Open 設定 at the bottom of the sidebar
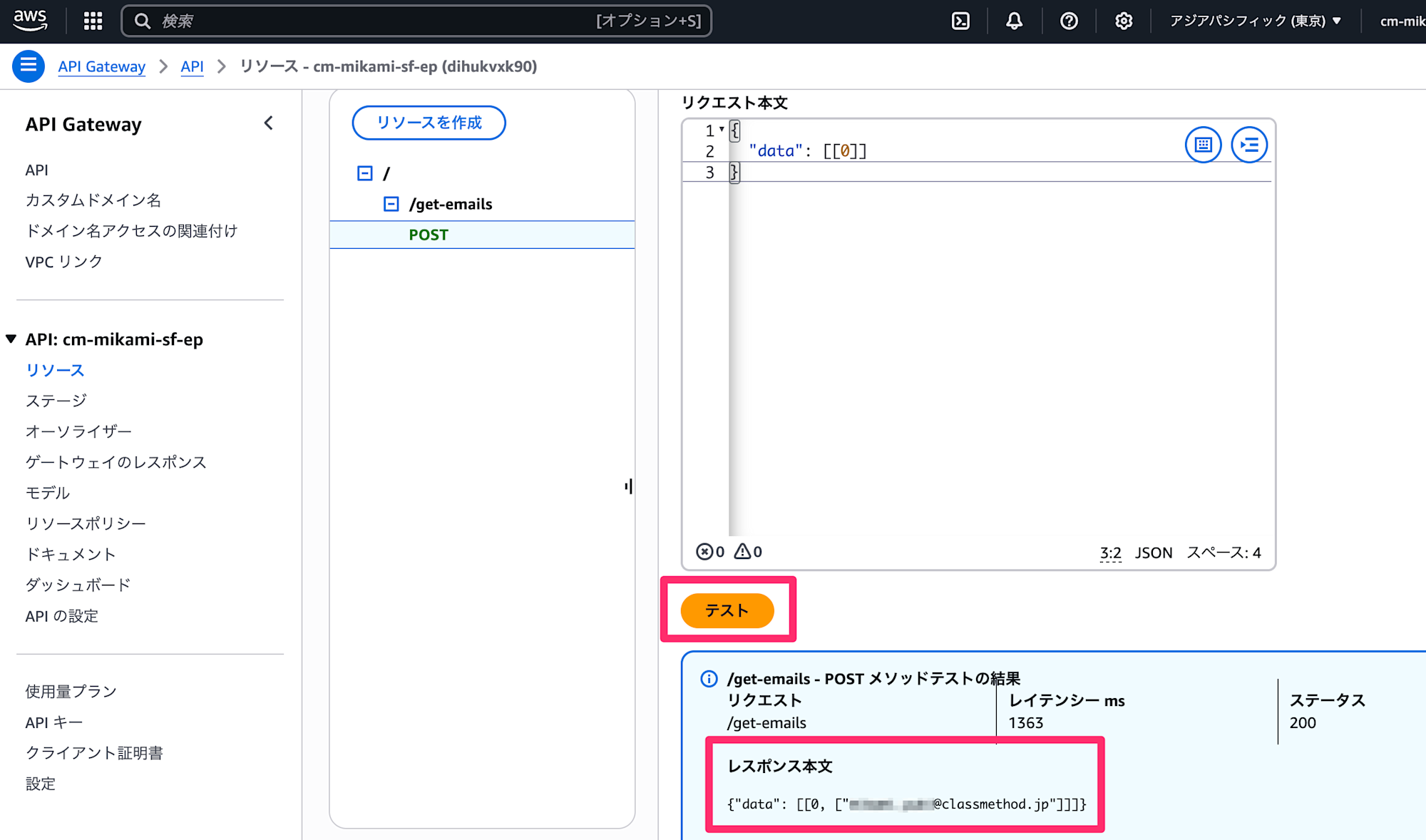The height and width of the screenshot is (840, 1426). click(x=41, y=784)
